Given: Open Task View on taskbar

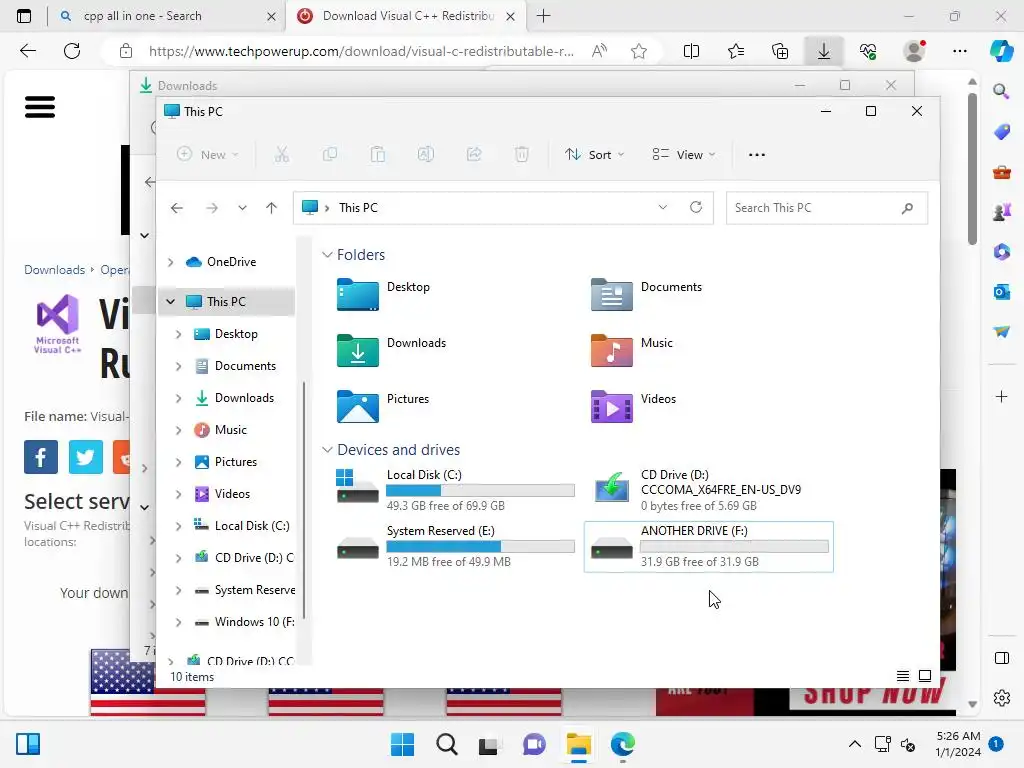Looking at the screenshot, I should (x=488, y=744).
